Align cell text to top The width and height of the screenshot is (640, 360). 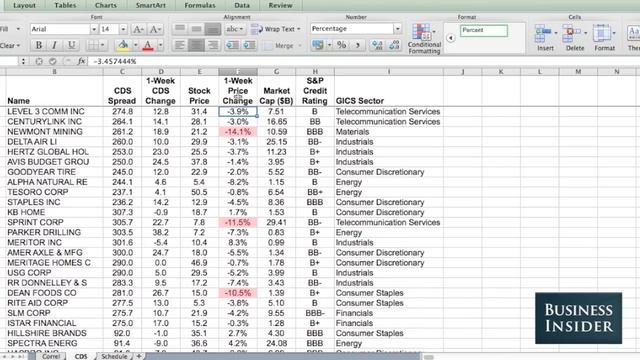[180, 29]
